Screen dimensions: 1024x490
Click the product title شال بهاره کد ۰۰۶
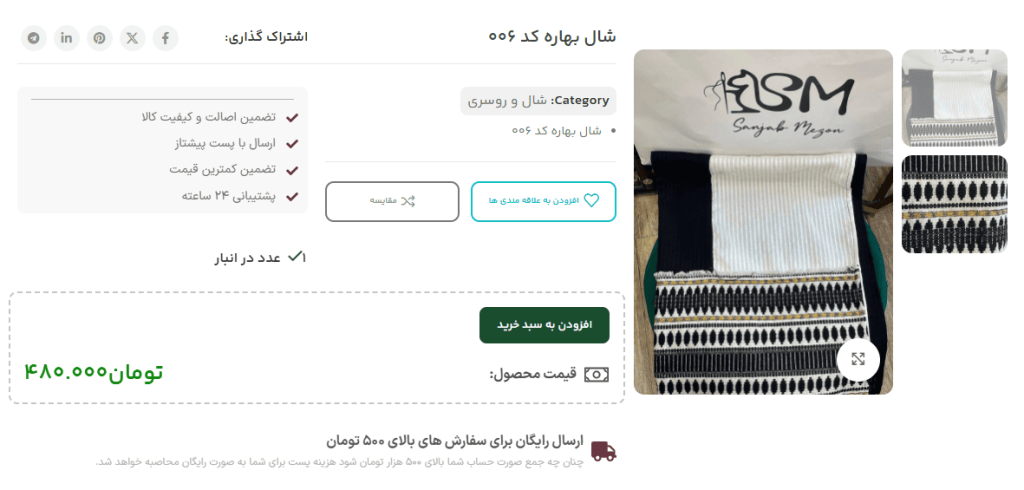tap(552, 36)
